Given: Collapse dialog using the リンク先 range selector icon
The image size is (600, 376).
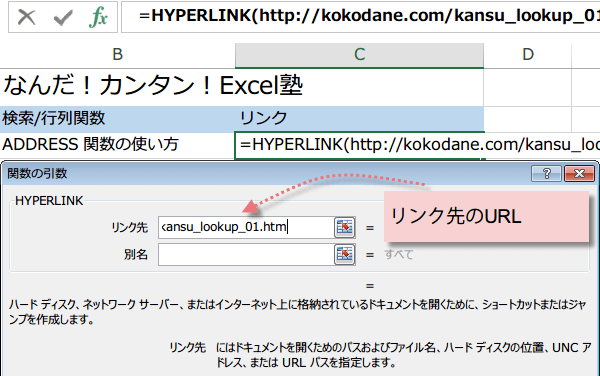Looking at the screenshot, I should pos(344,227).
